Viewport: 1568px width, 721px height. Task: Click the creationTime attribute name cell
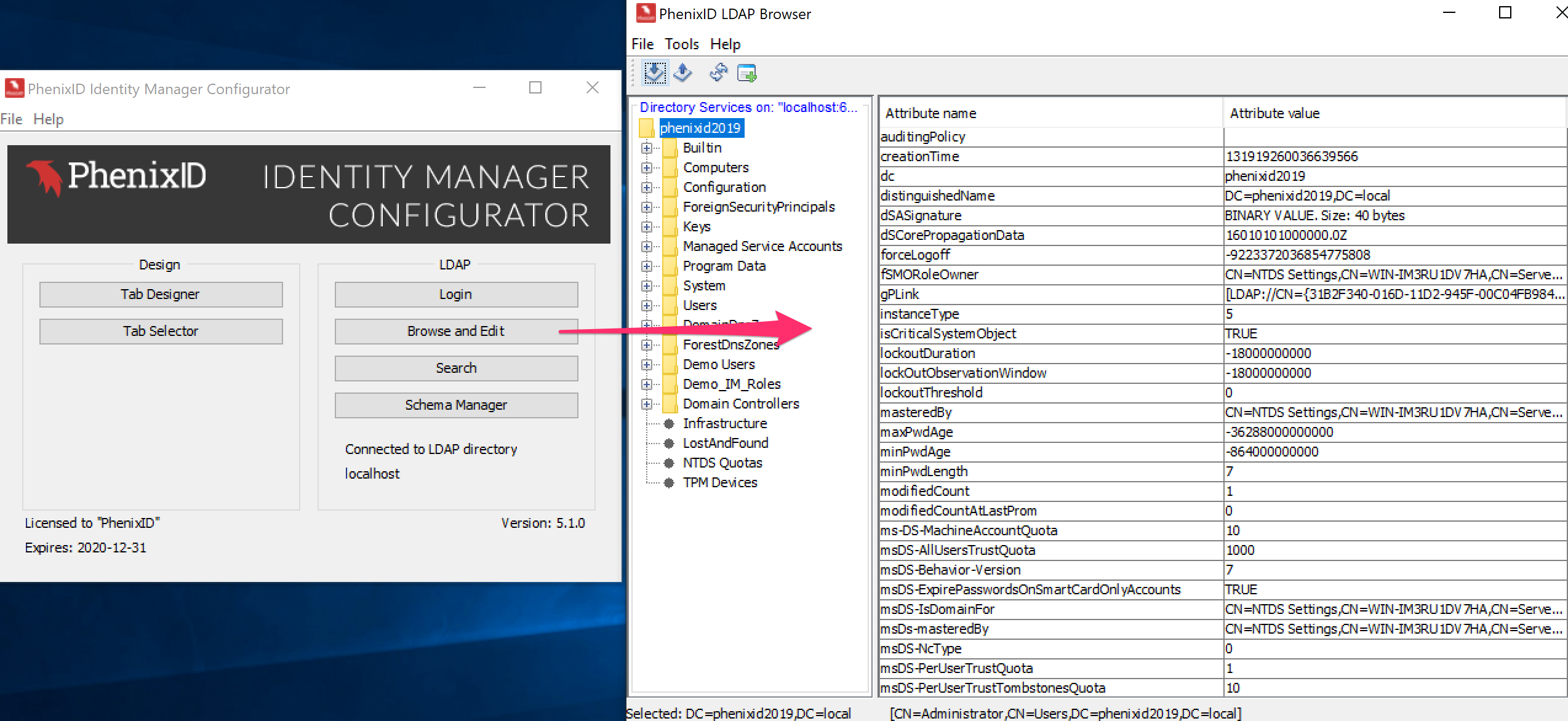[x=1051, y=156]
